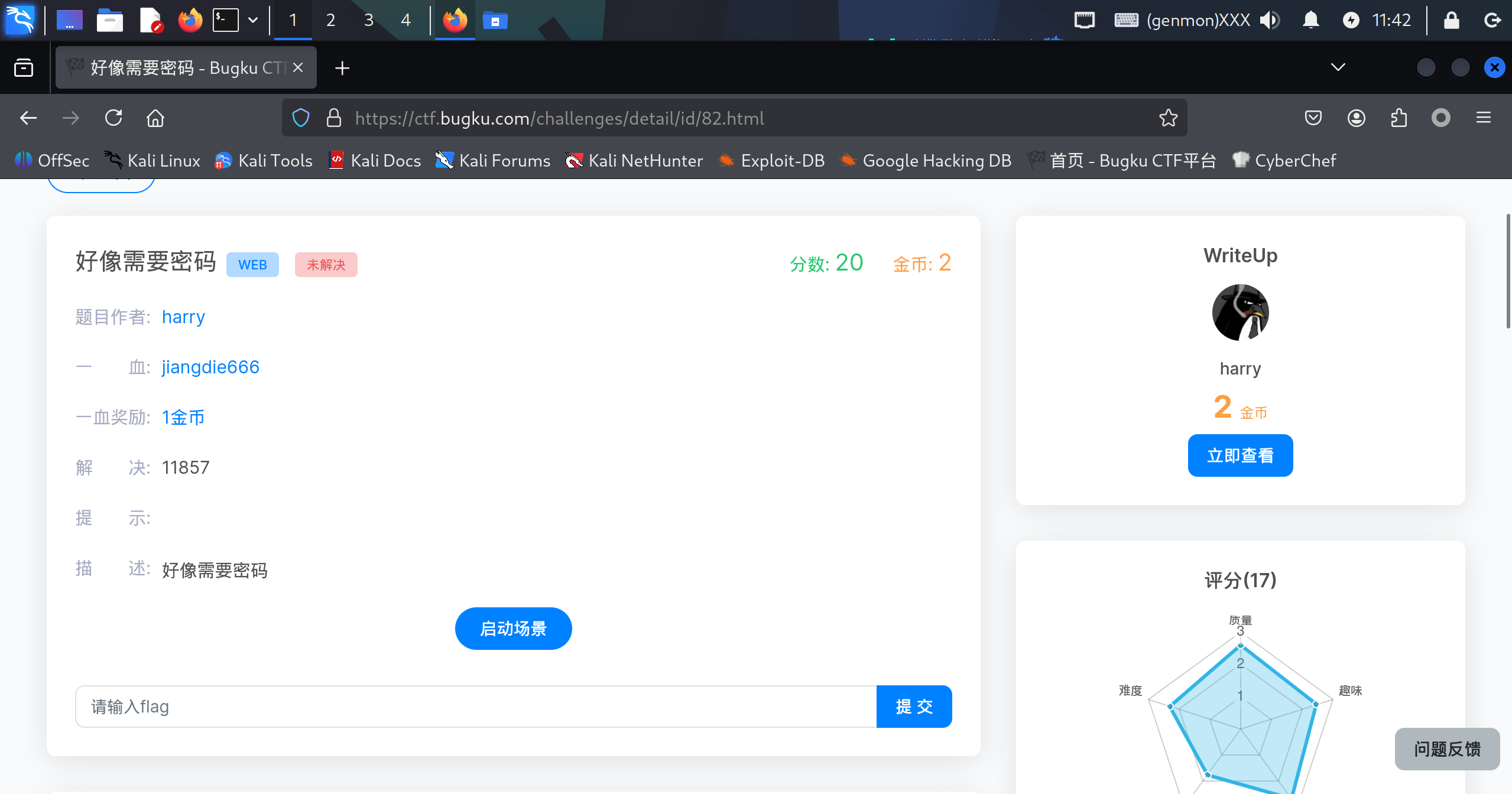Show desktop via the panel icon
Viewport: 1512px width, 794px height.
(70, 20)
